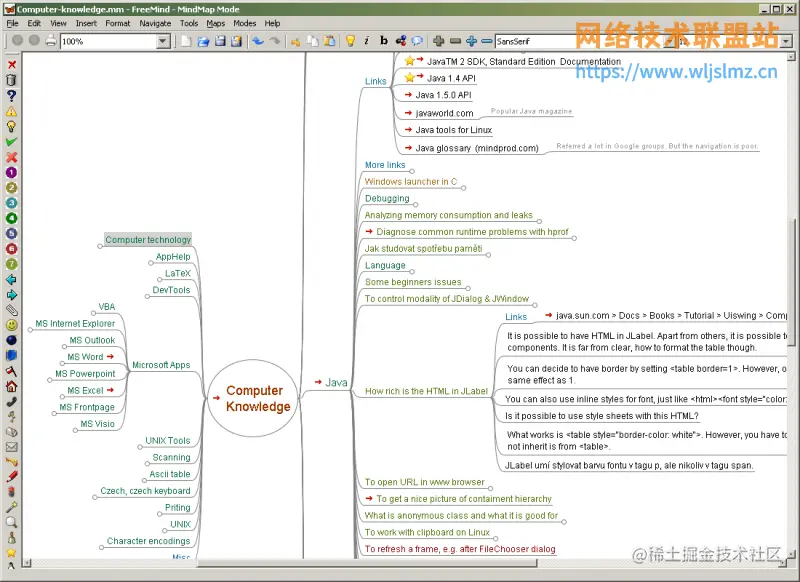The image size is (800, 582).
Task: Add the red pencil icon
Action: pos(11,477)
